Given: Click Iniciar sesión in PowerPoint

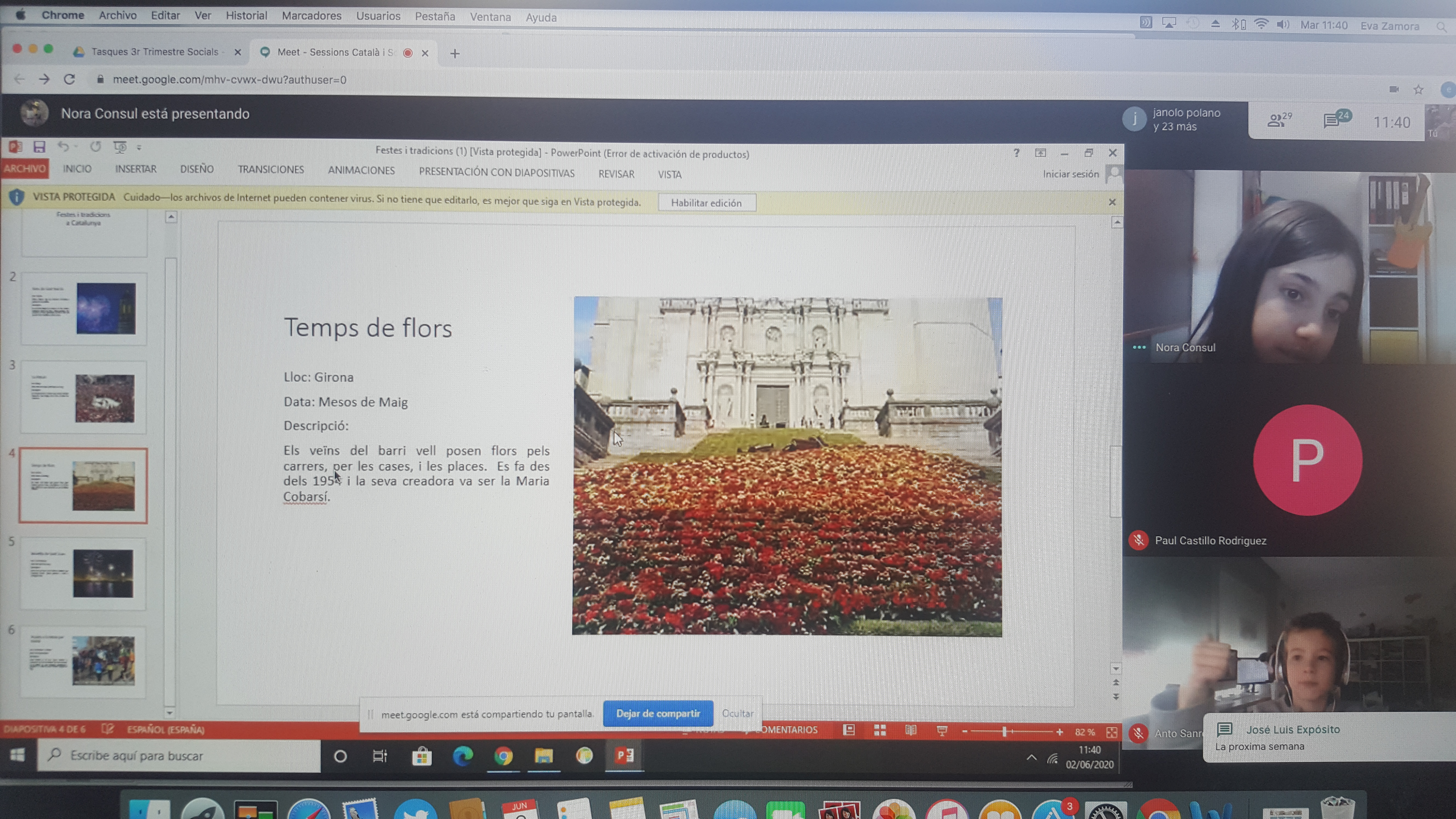Looking at the screenshot, I should [x=1071, y=174].
